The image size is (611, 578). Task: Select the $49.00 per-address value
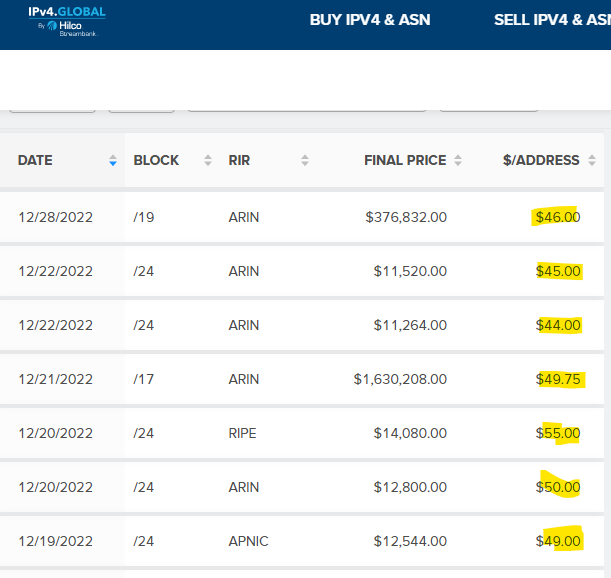click(x=558, y=541)
